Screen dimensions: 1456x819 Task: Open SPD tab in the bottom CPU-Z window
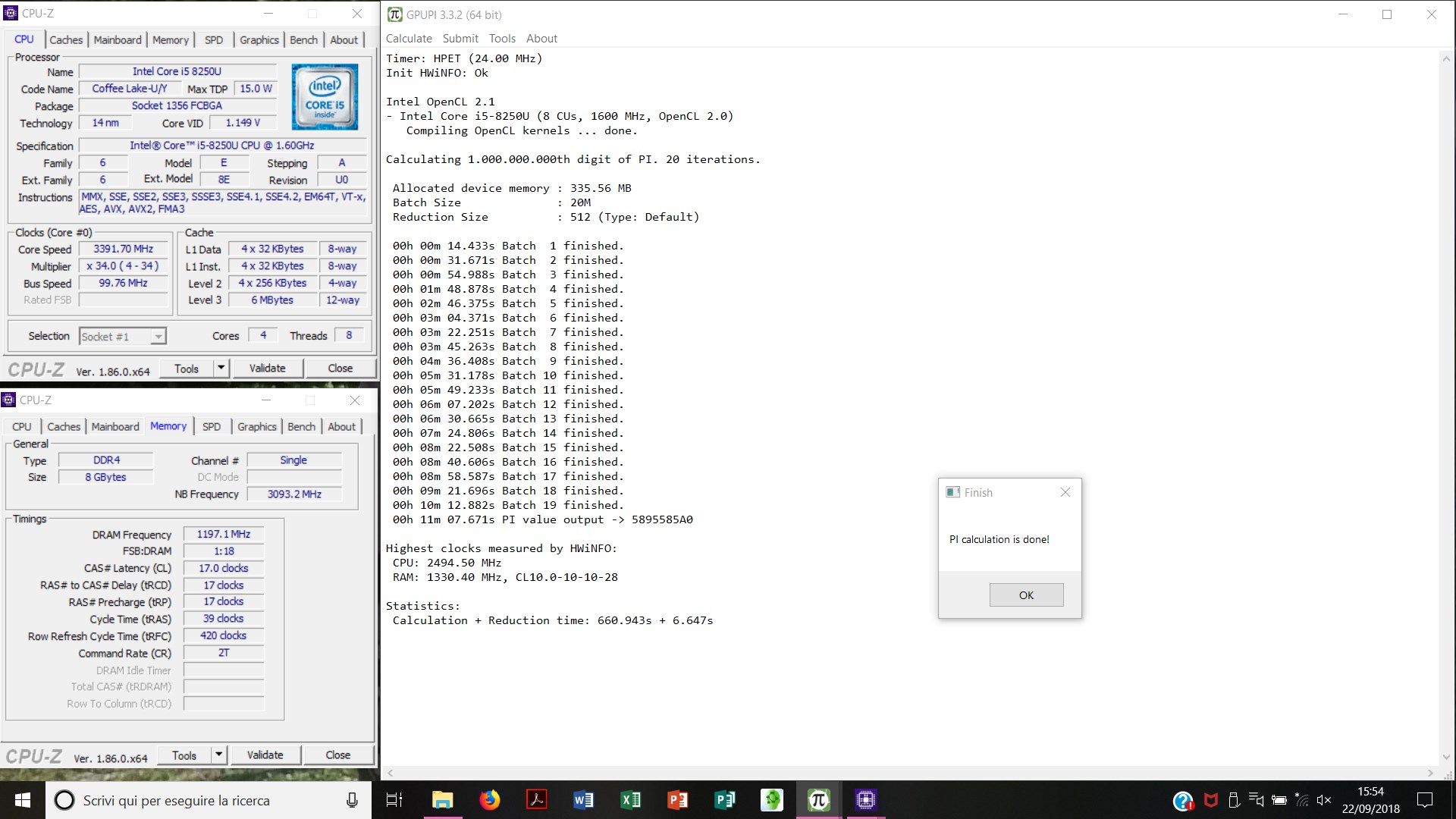click(x=212, y=426)
